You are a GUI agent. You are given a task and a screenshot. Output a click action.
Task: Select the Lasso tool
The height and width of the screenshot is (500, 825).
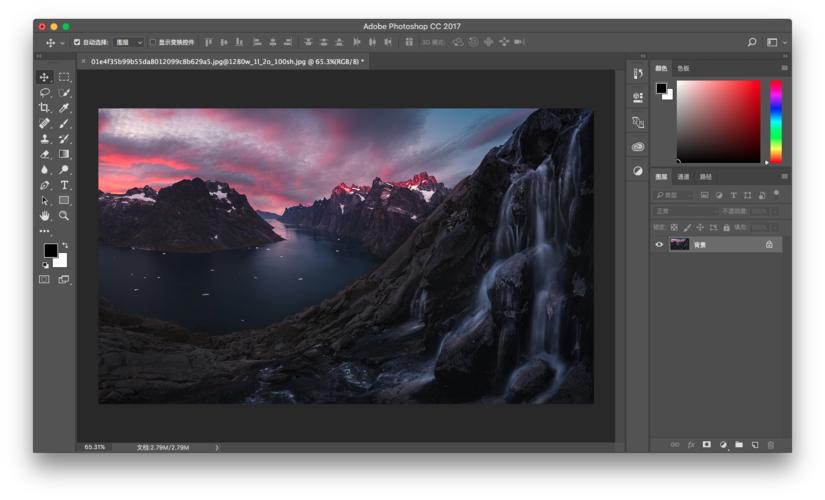pyautogui.click(x=44, y=92)
